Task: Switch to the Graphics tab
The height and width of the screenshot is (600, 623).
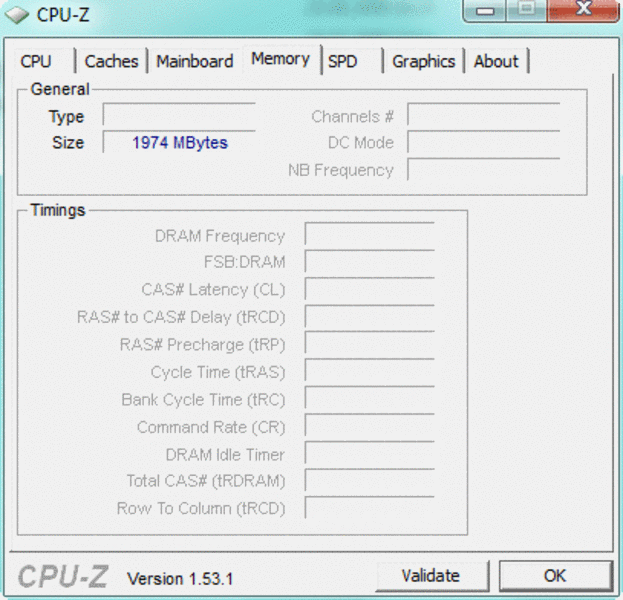Action: tap(424, 61)
